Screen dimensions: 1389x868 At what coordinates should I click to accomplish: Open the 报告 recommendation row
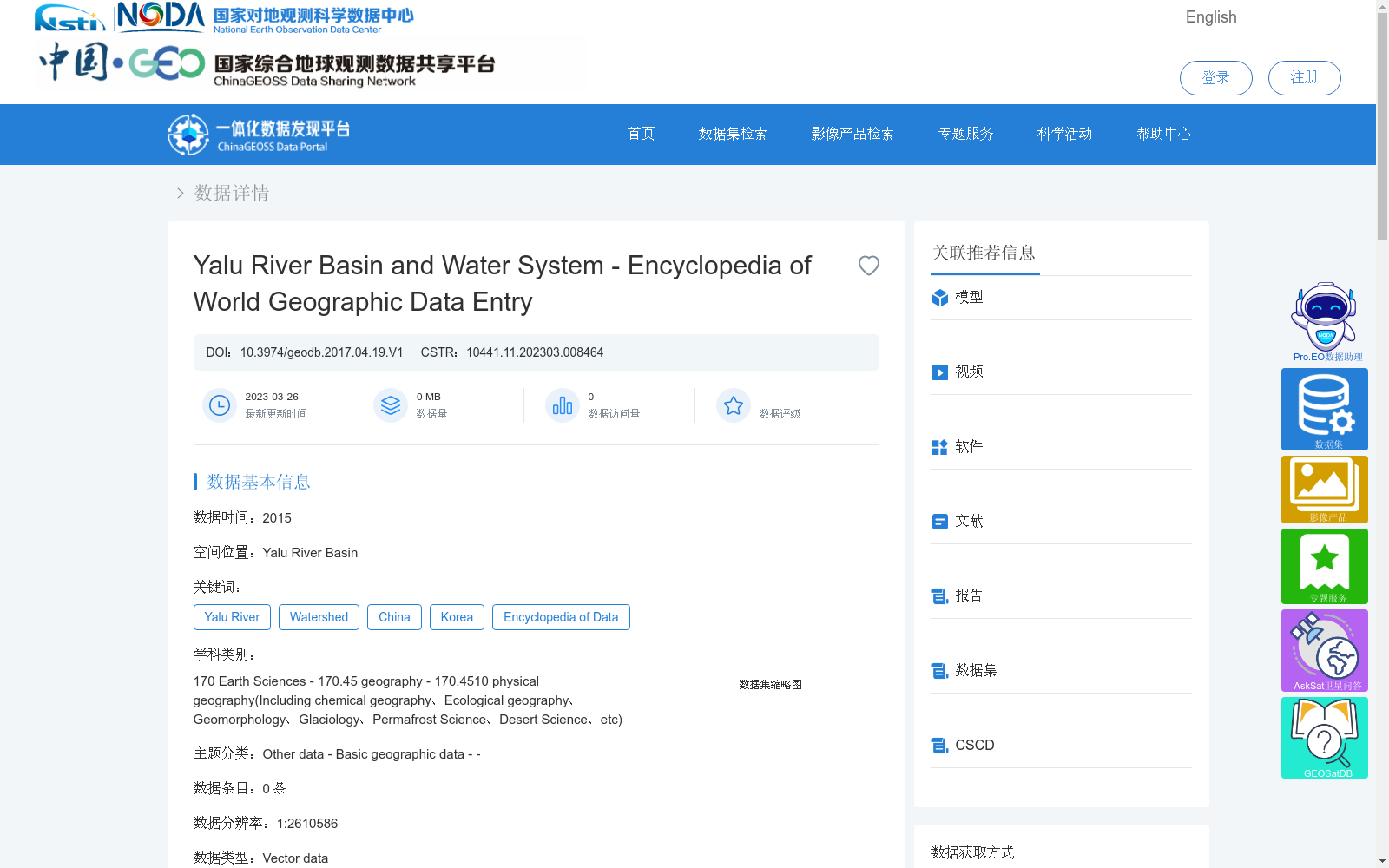click(1062, 596)
